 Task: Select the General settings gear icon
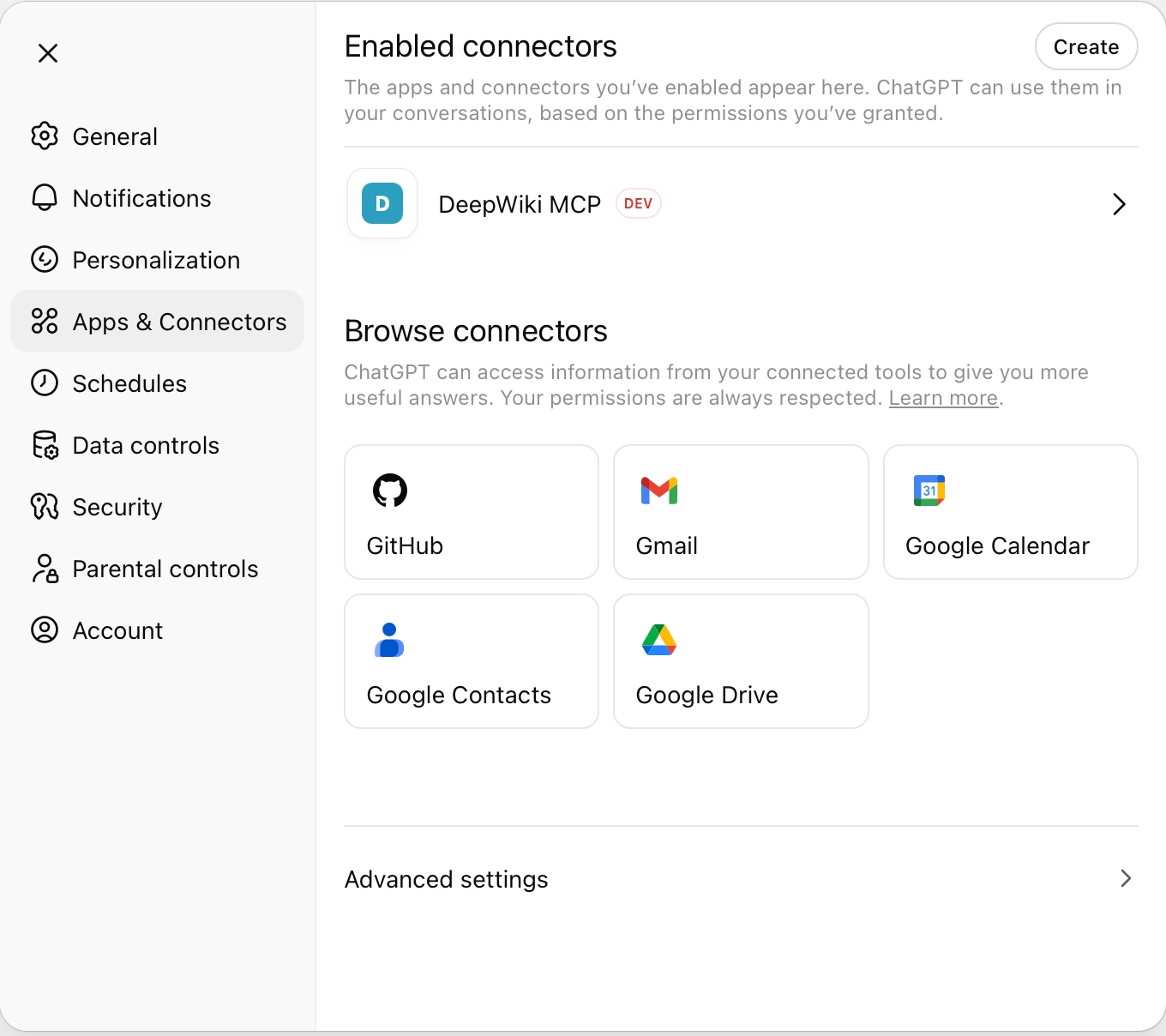[45, 136]
